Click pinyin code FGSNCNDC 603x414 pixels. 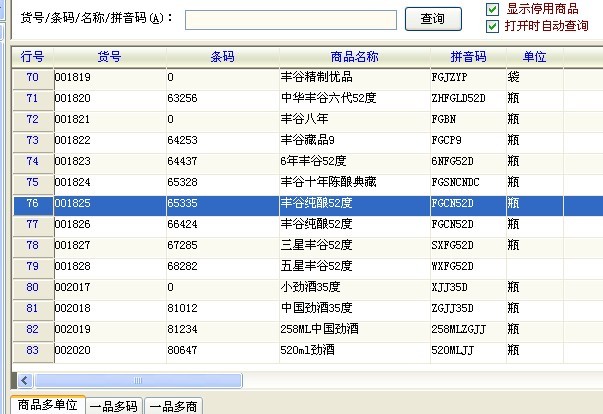click(x=455, y=182)
